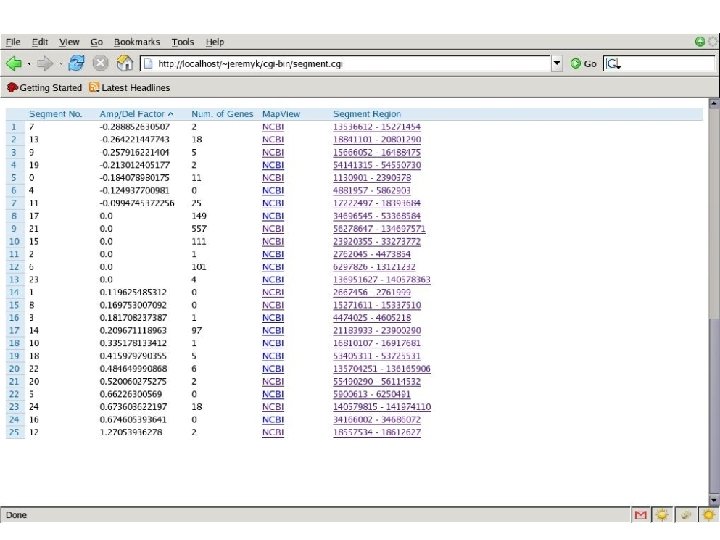Viewport: 720px width, 540px height.
Task: Open the Gmail notifier icon in status bar
Action: coord(640,515)
